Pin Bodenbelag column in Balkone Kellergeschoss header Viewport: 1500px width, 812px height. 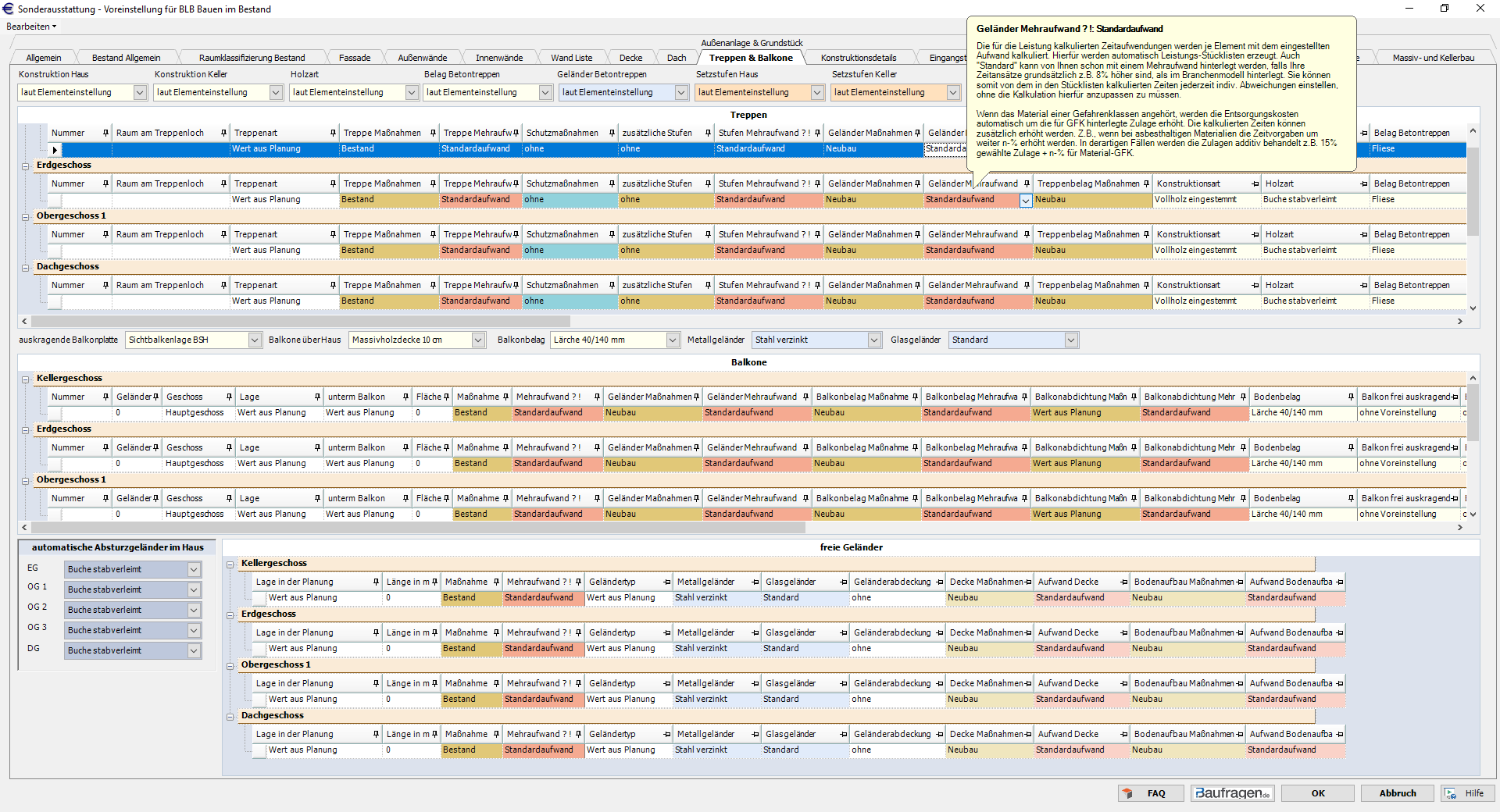(1350, 397)
